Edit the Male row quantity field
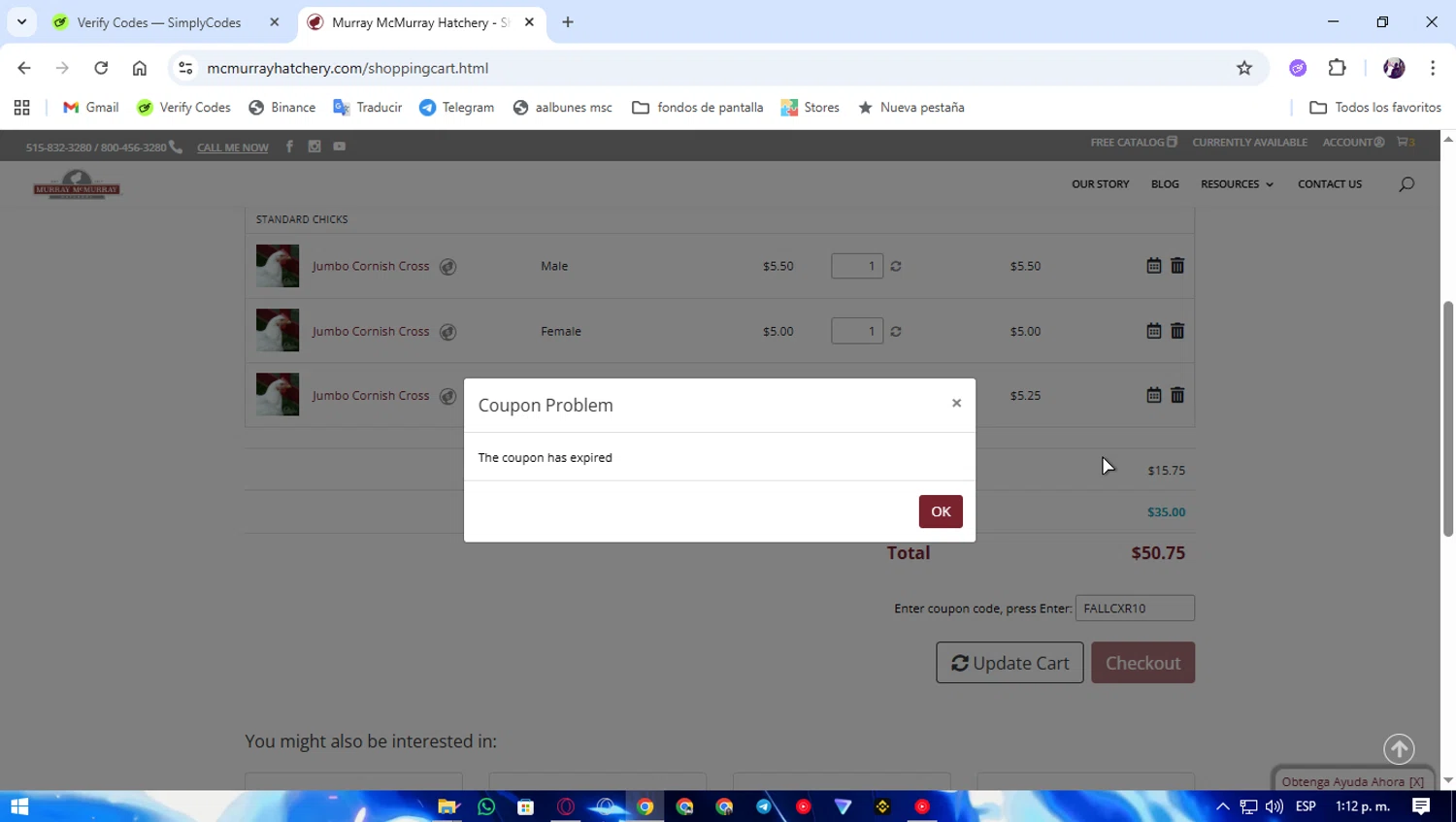1456x822 pixels. (x=857, y=266)
